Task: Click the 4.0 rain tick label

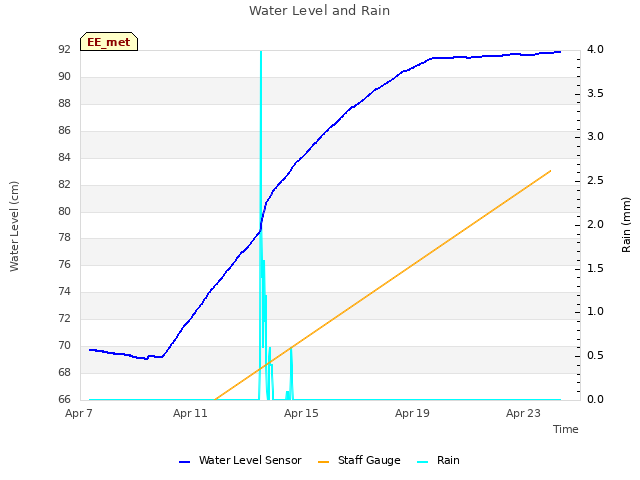Action: click(595, 49)
